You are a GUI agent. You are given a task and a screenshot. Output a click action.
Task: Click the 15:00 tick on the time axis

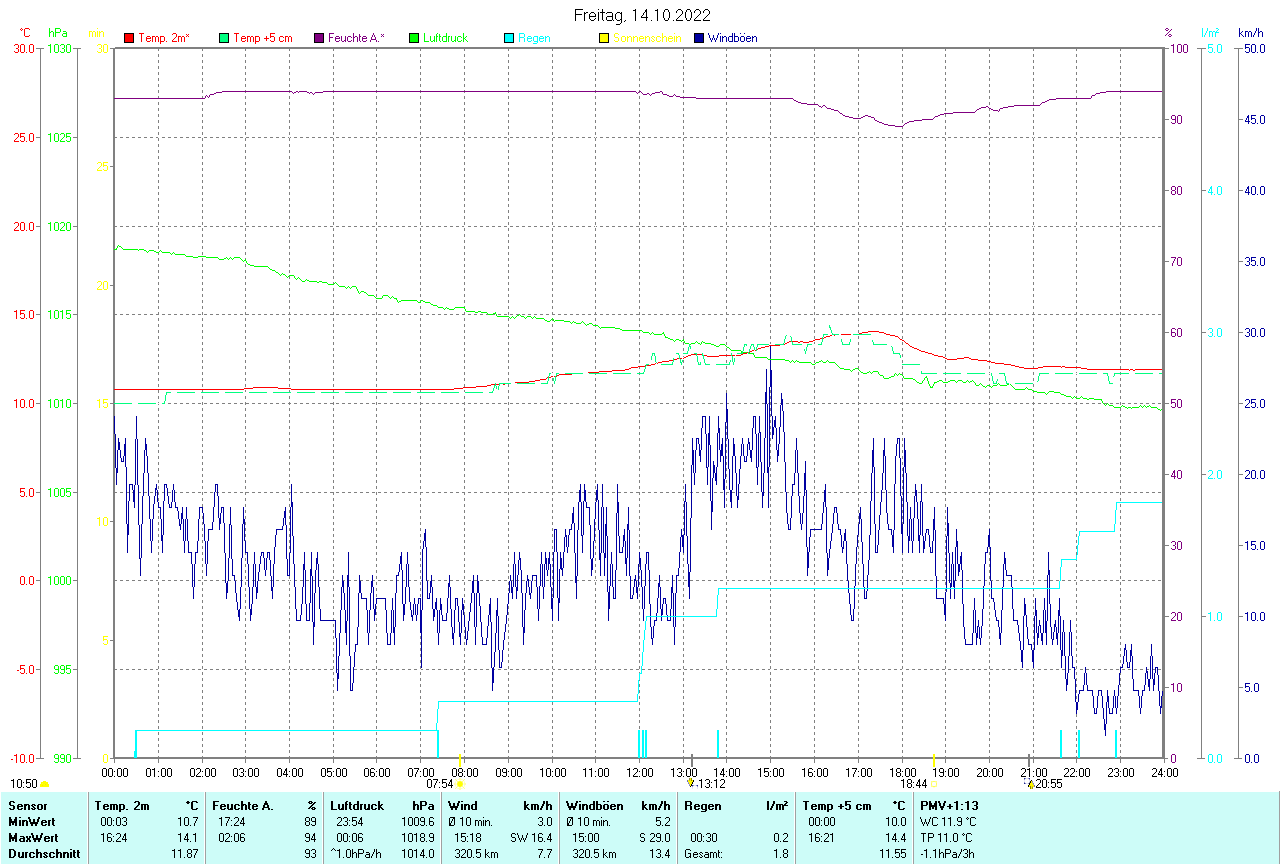[770, 772]
